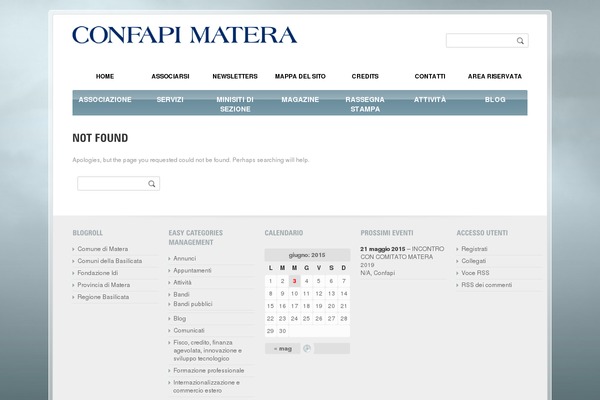The image size is (600, 400).
Task: Open the Appuntamenti category
Action: [x=192, y=270]
